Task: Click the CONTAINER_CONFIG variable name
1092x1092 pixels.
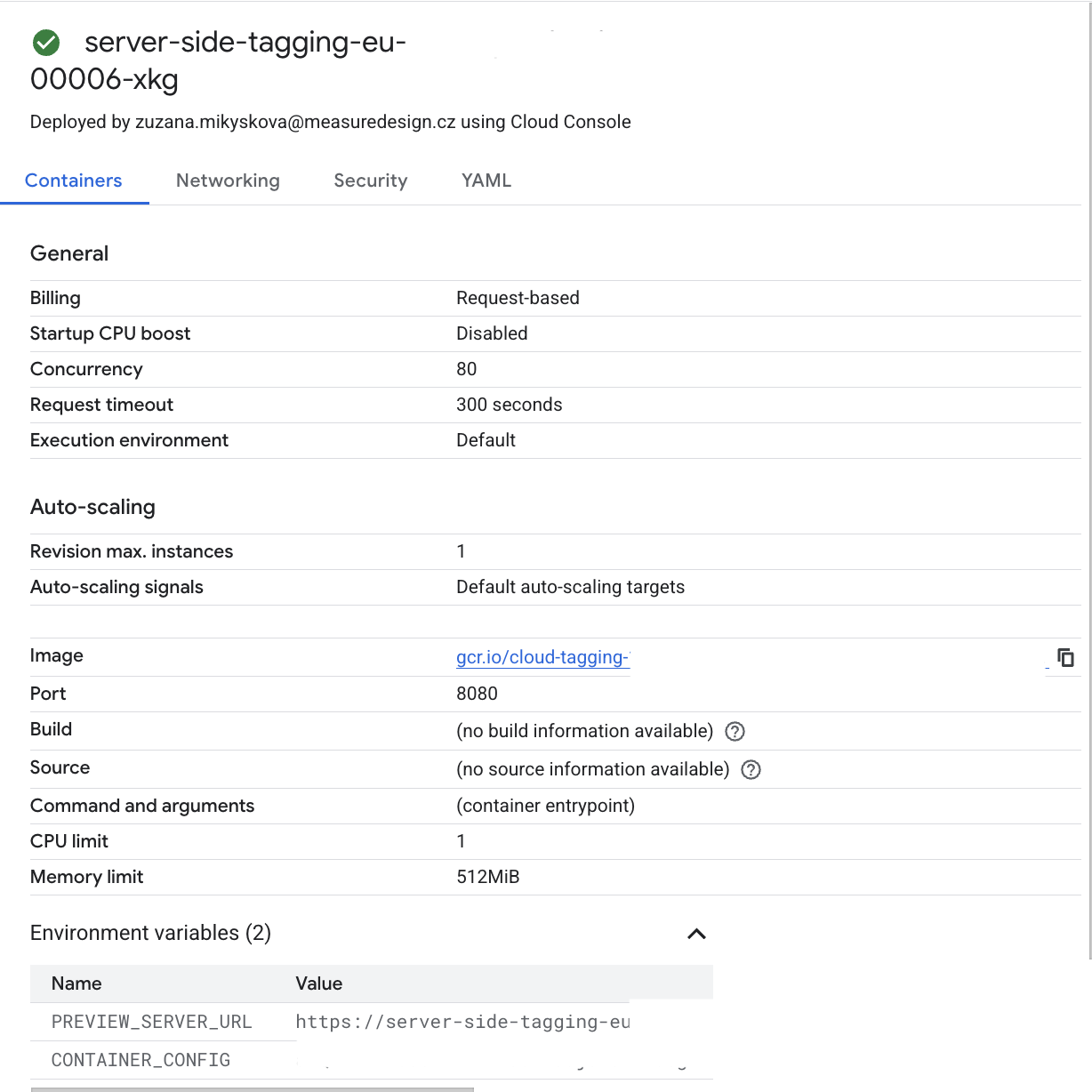Action: (x=141, y=1060)
